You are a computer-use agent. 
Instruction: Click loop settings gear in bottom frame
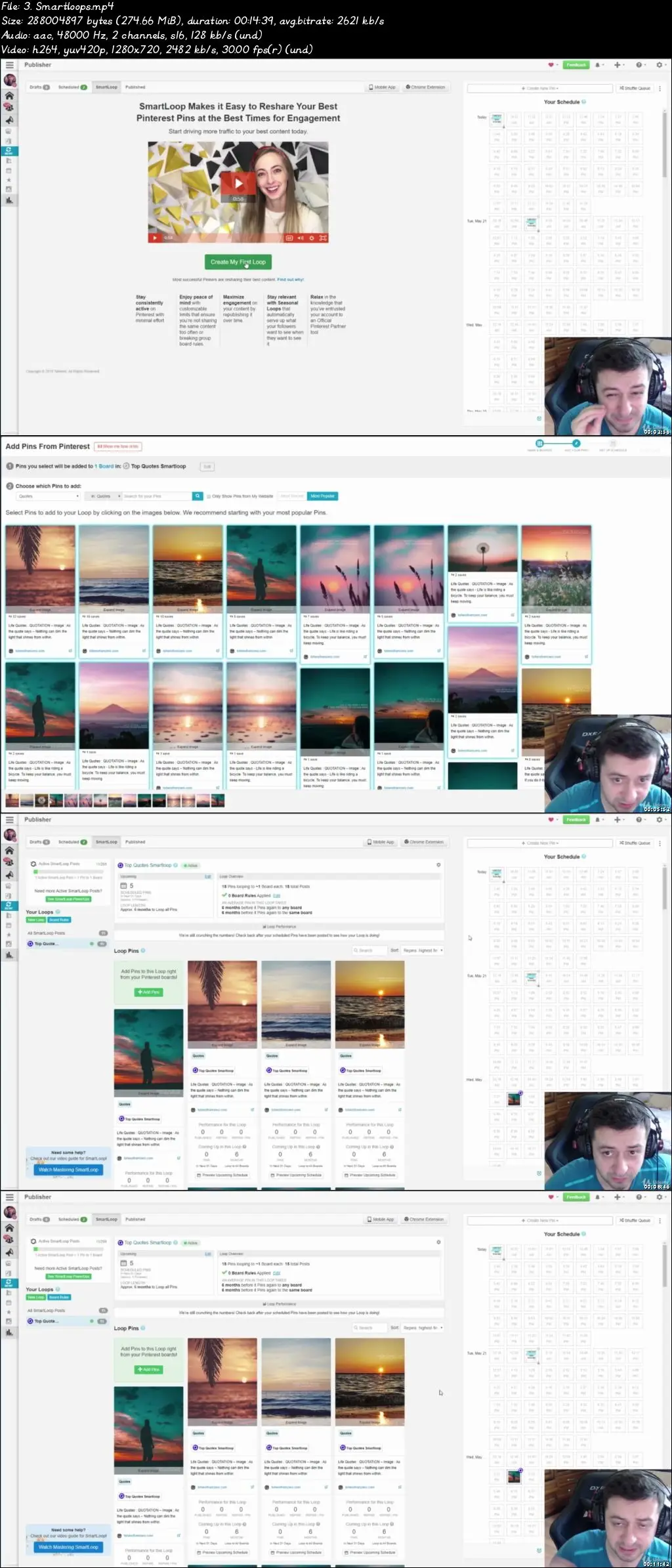(x=438, y=1242)
